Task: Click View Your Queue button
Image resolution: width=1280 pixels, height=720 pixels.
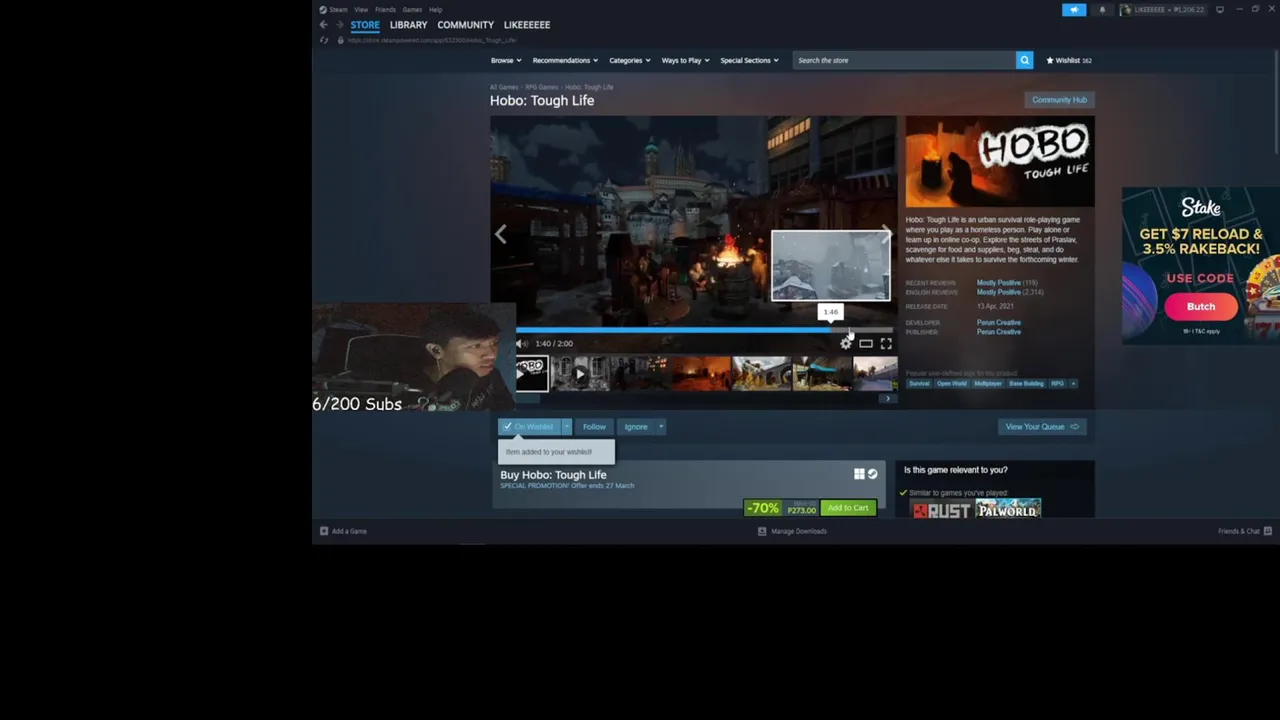Action: coord(1042,427)
